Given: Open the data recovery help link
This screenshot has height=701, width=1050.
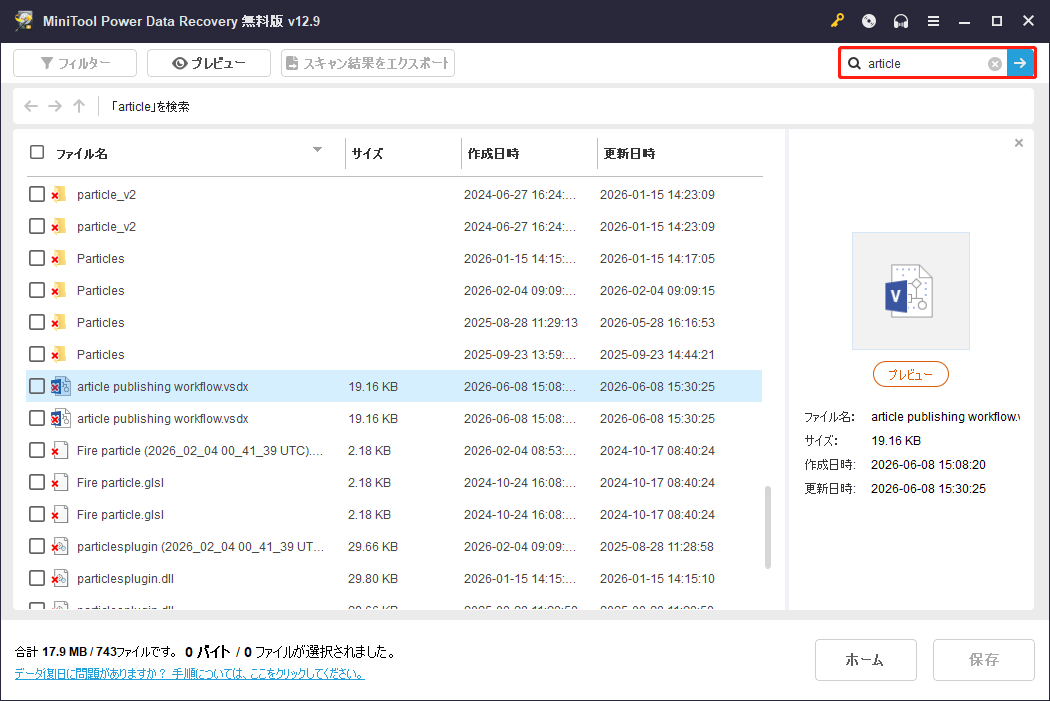Looking at the screenshot, I should click(190, 674).
